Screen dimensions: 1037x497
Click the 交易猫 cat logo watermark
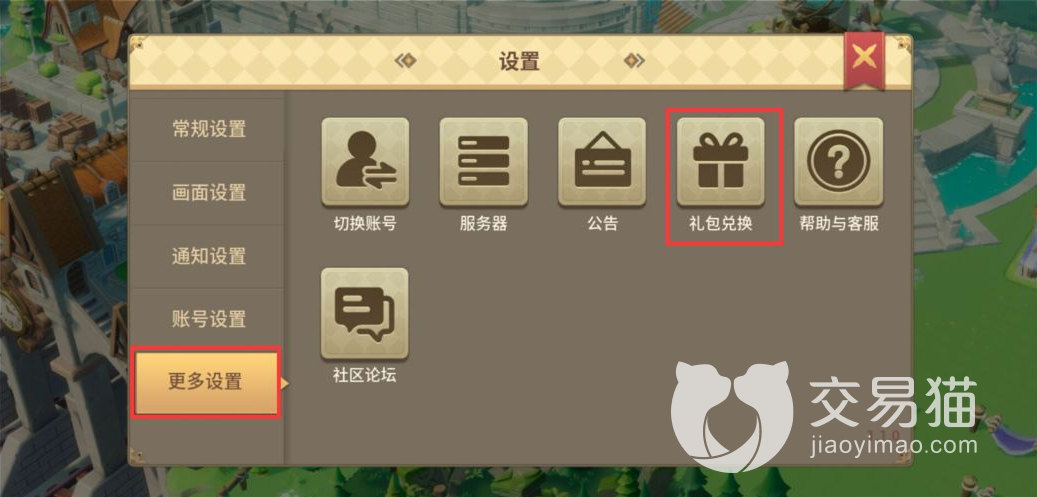point(731,416)
